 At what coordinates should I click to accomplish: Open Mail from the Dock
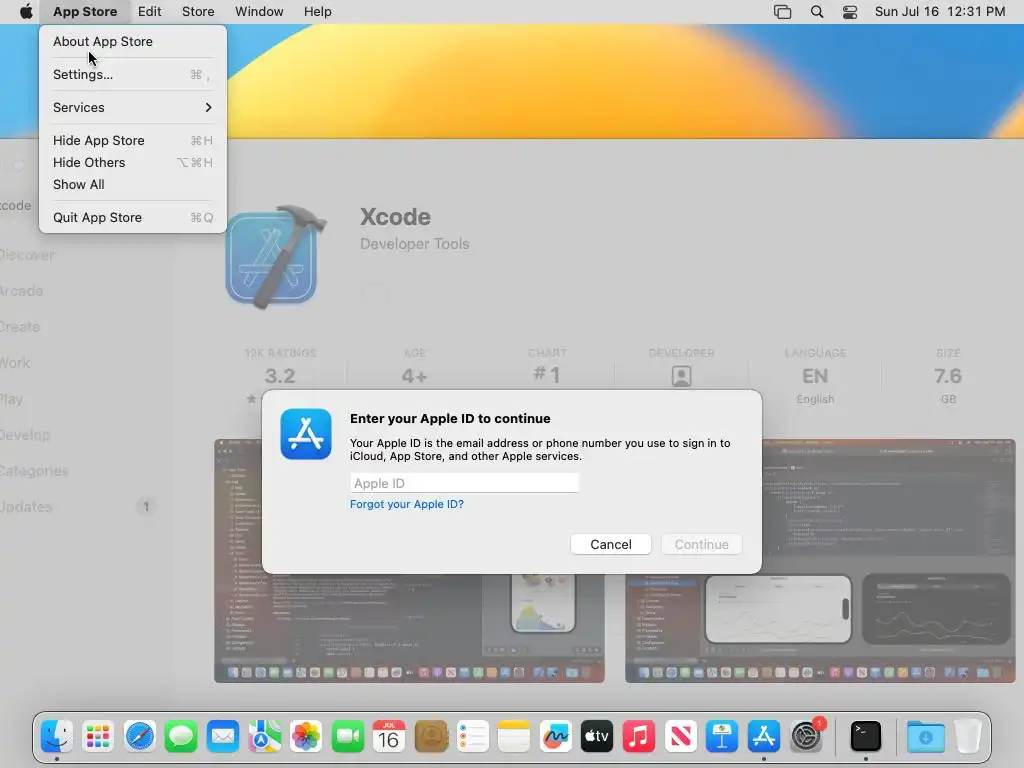coord(223,737)
